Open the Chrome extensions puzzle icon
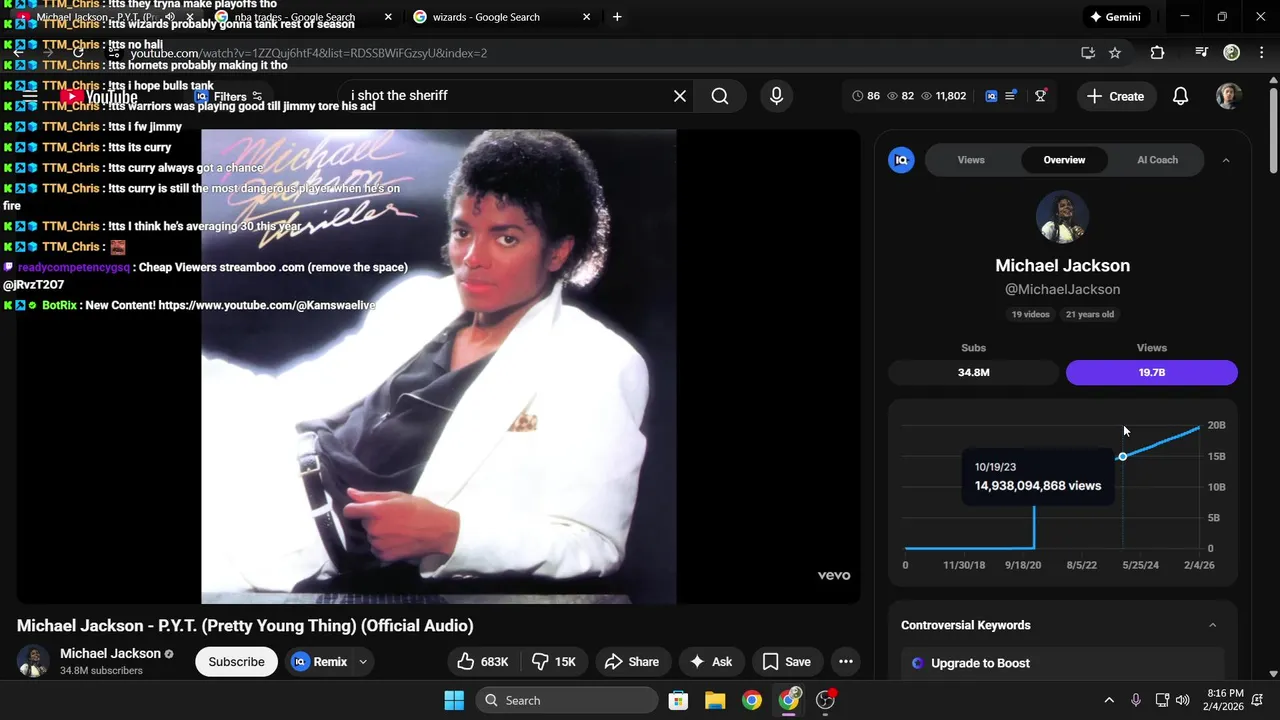The image size is (1280, 720). pyautogui.click(x=1157, y=53)
